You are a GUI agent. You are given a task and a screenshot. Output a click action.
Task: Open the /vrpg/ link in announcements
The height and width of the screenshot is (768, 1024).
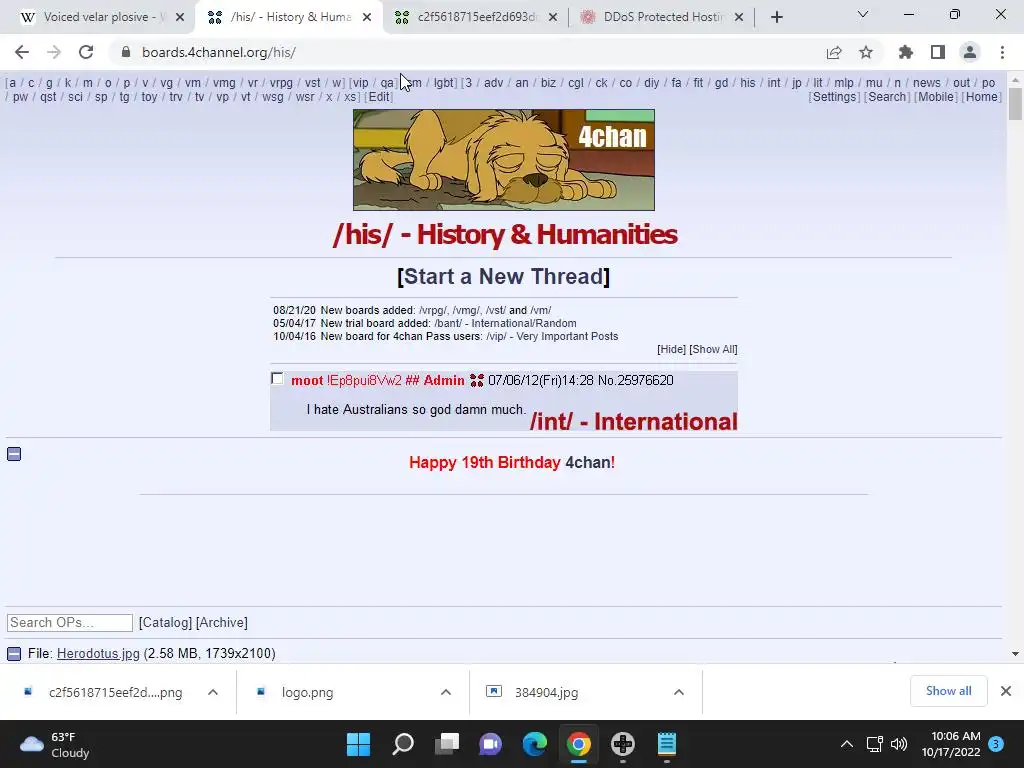click(x=432, y=310)
